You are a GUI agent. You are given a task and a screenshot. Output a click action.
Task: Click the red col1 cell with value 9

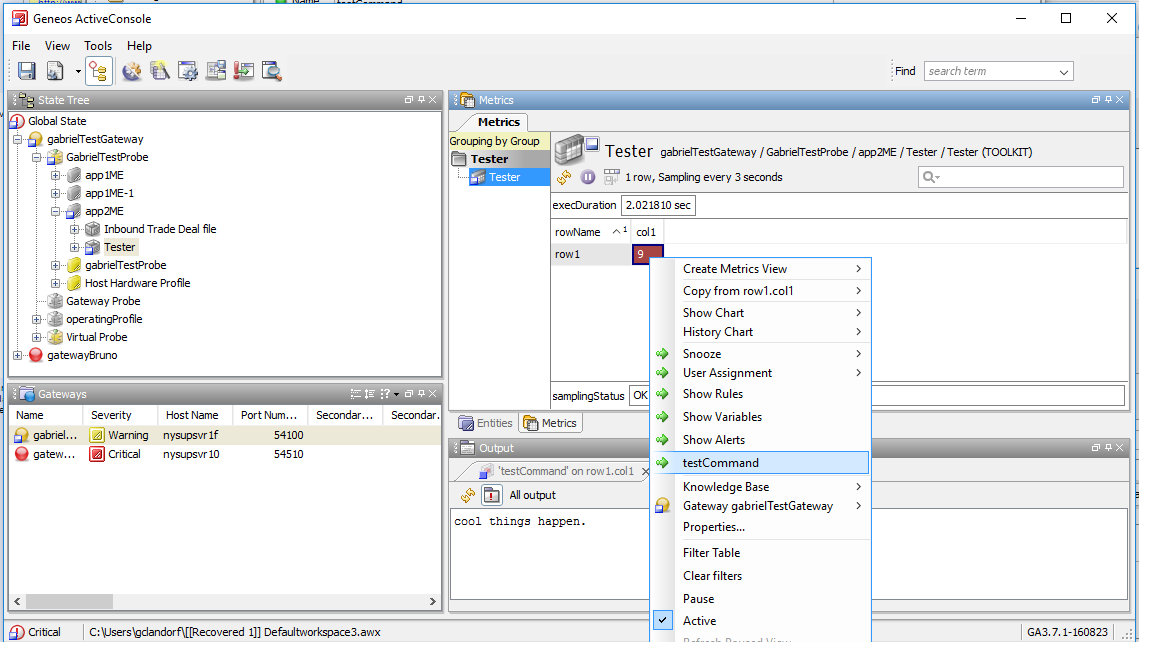647,255
